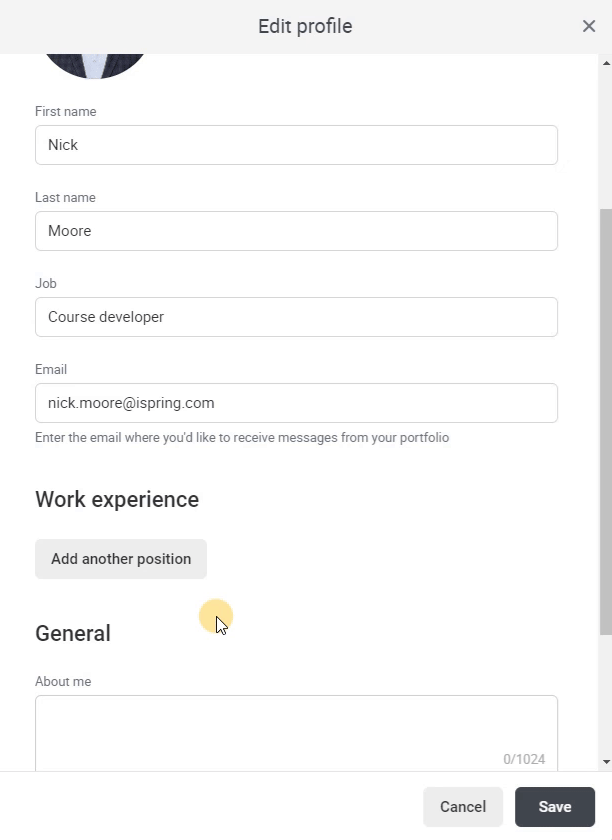Click the About me label
The height and width of the screenshot is (840, 612).
(x=63, y=681)
